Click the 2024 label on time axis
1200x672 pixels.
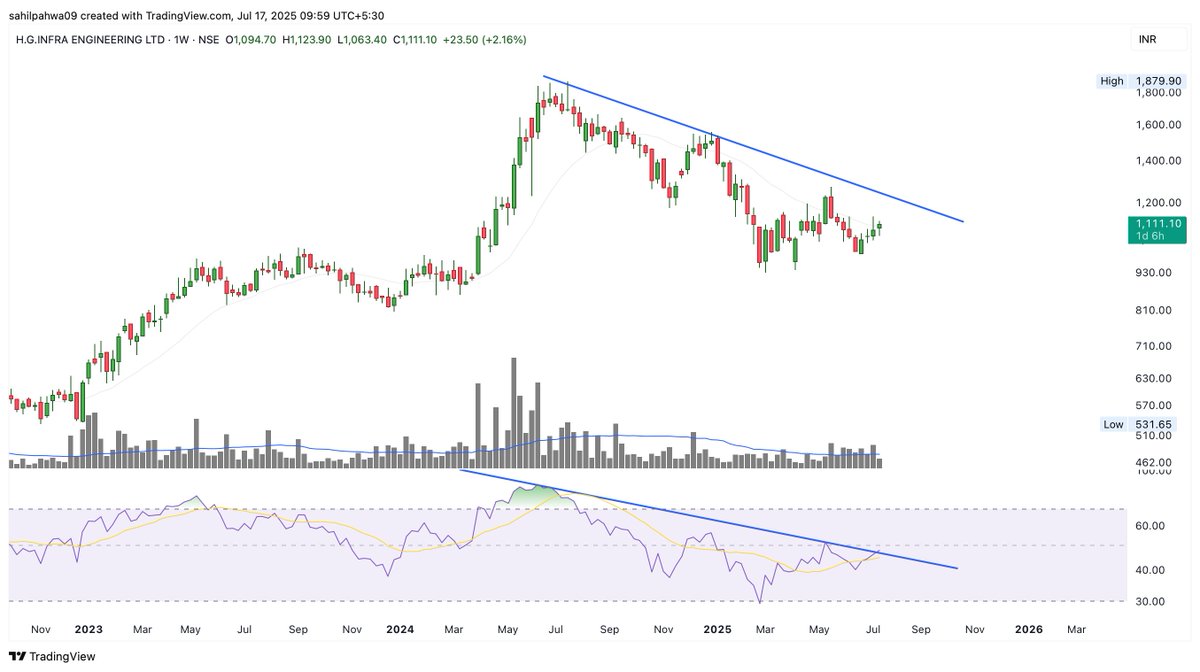400,629
